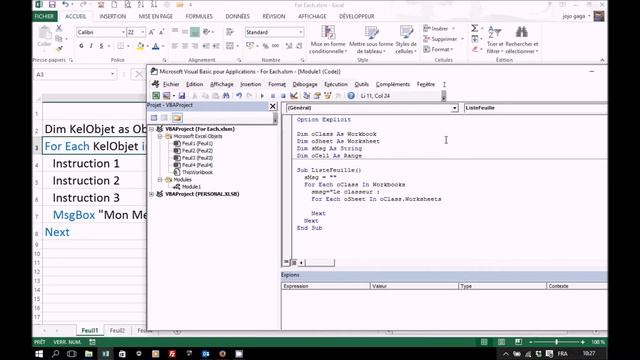Click the Excel zoom slider handle
640x360 pixels.
click(x=556, y=342)
